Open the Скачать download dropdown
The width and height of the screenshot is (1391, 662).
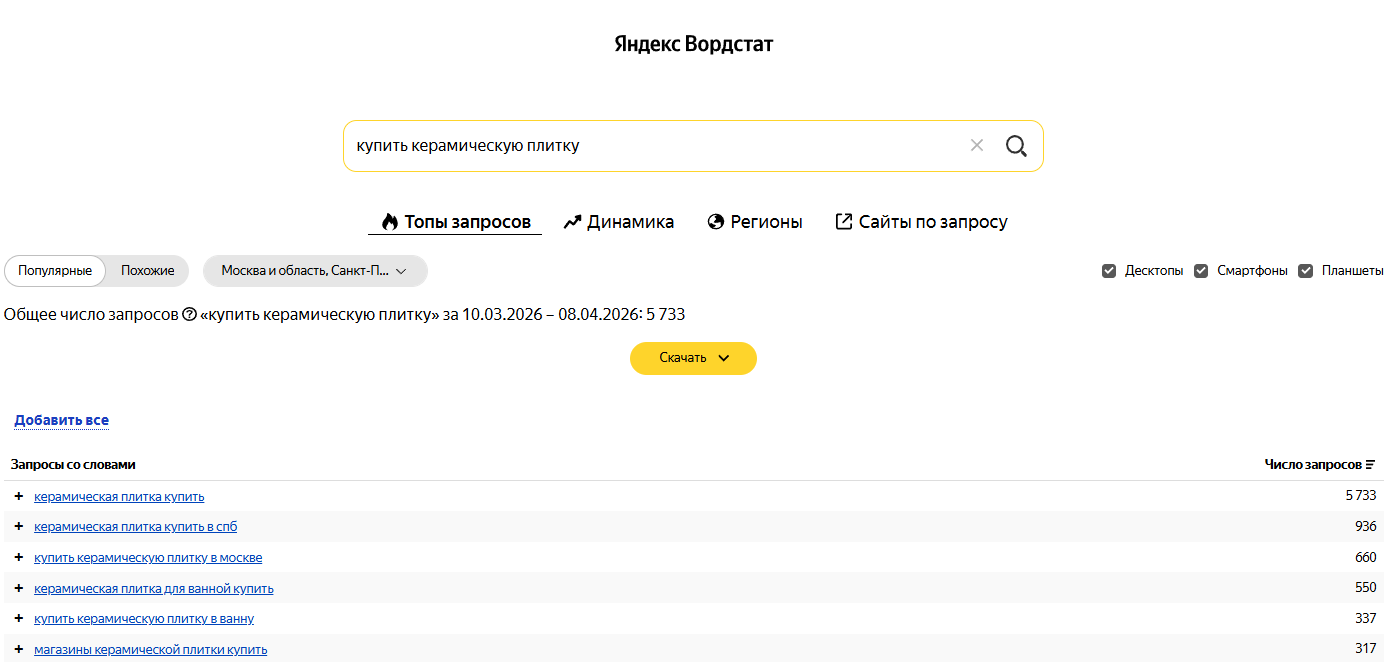693,358
